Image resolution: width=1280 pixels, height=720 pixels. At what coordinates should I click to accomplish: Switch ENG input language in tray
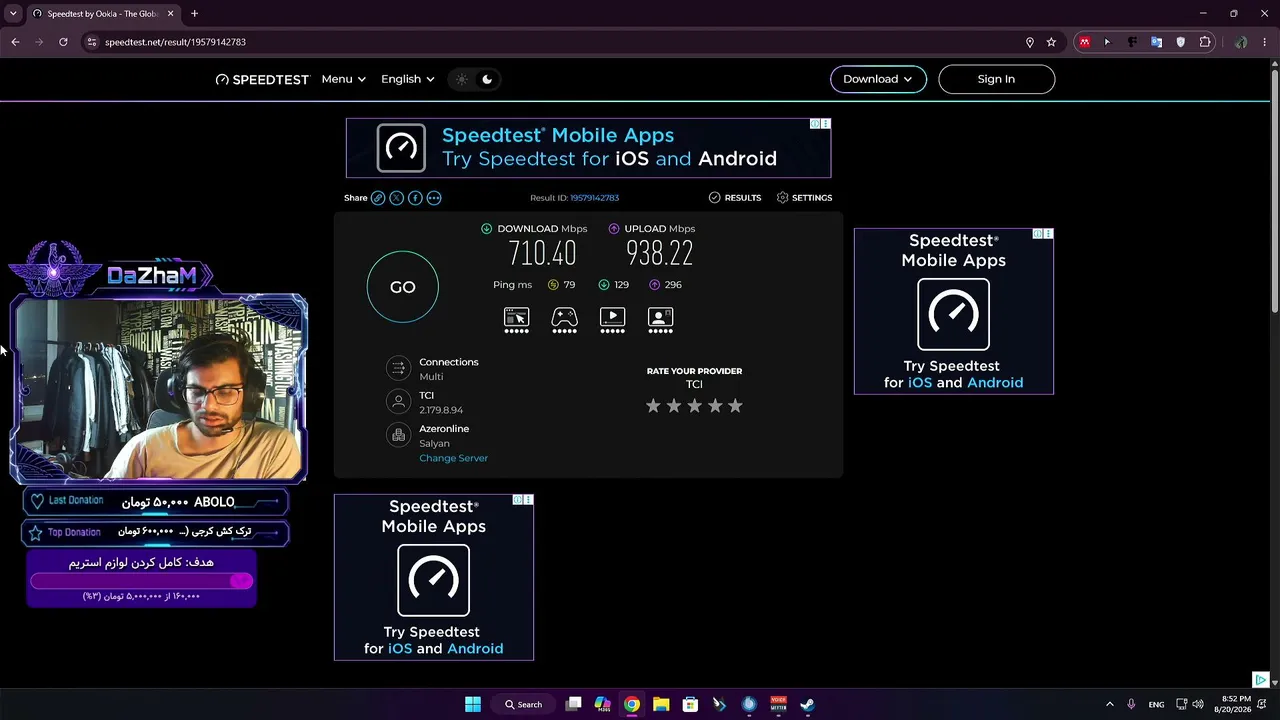coord(1156,704)
